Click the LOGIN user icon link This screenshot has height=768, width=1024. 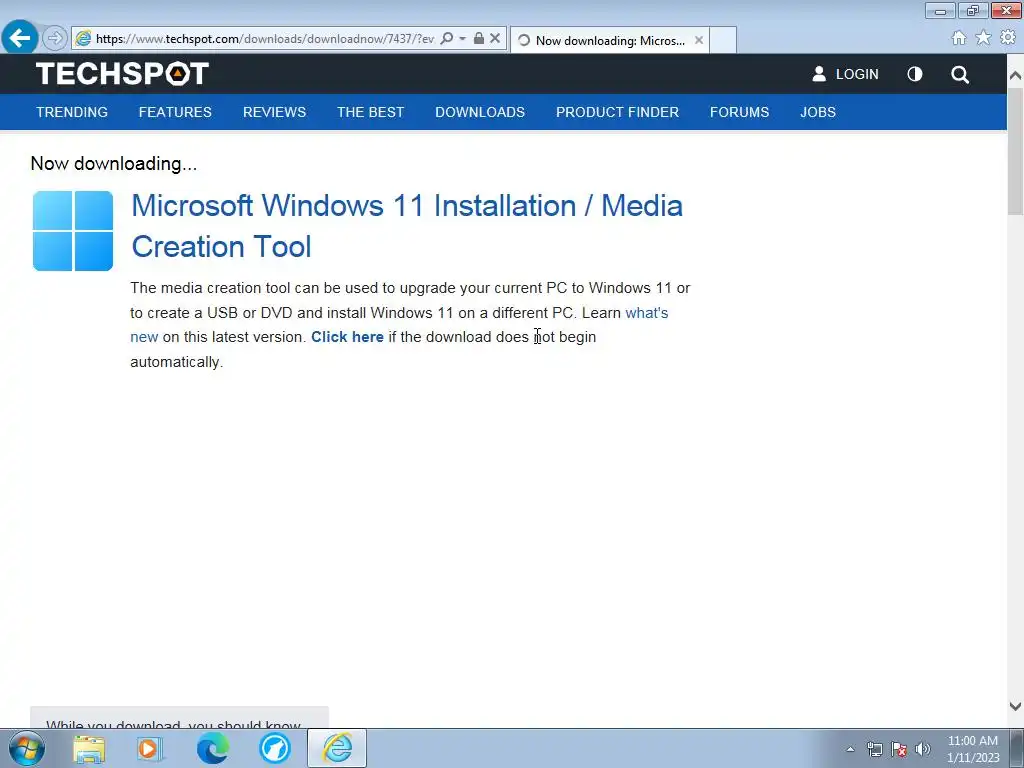tap(845, 74)
